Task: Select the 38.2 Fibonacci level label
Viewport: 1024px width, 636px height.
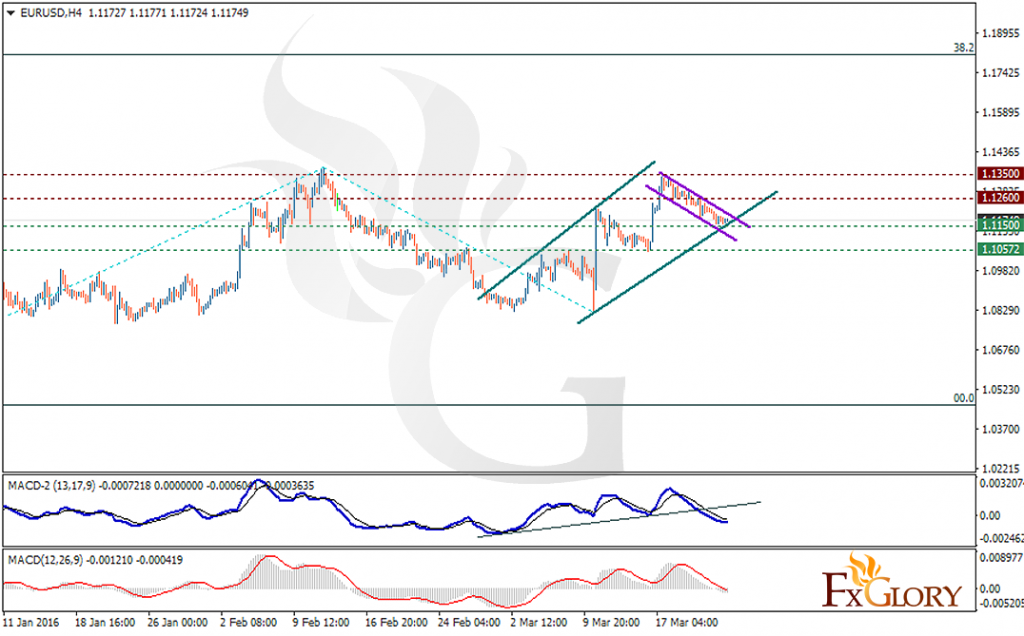Action: [x=963, y=48]
